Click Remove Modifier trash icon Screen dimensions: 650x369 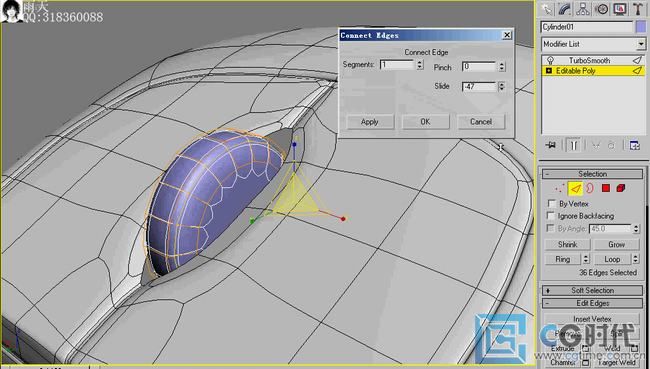611,145
